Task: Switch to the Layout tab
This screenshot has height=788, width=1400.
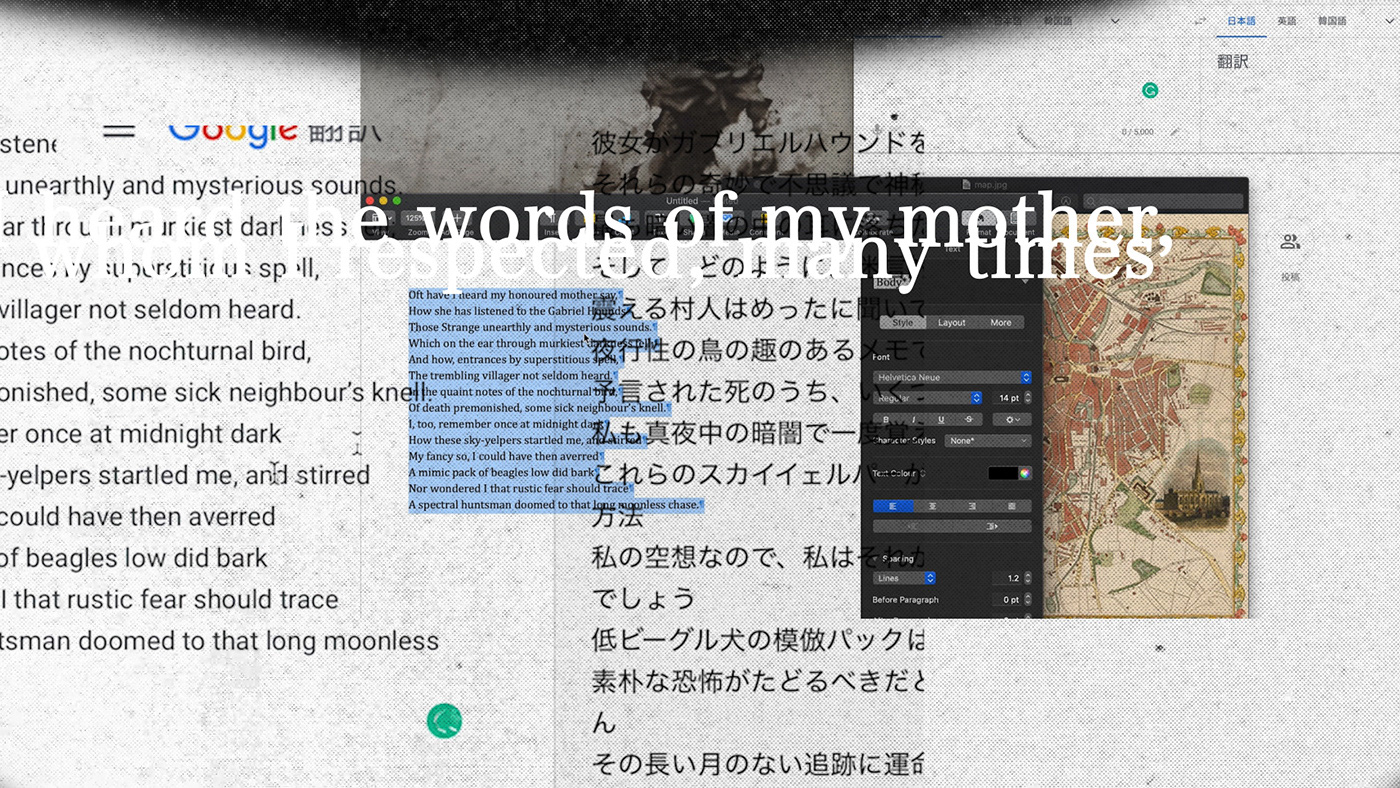Action: coord(951,322)
